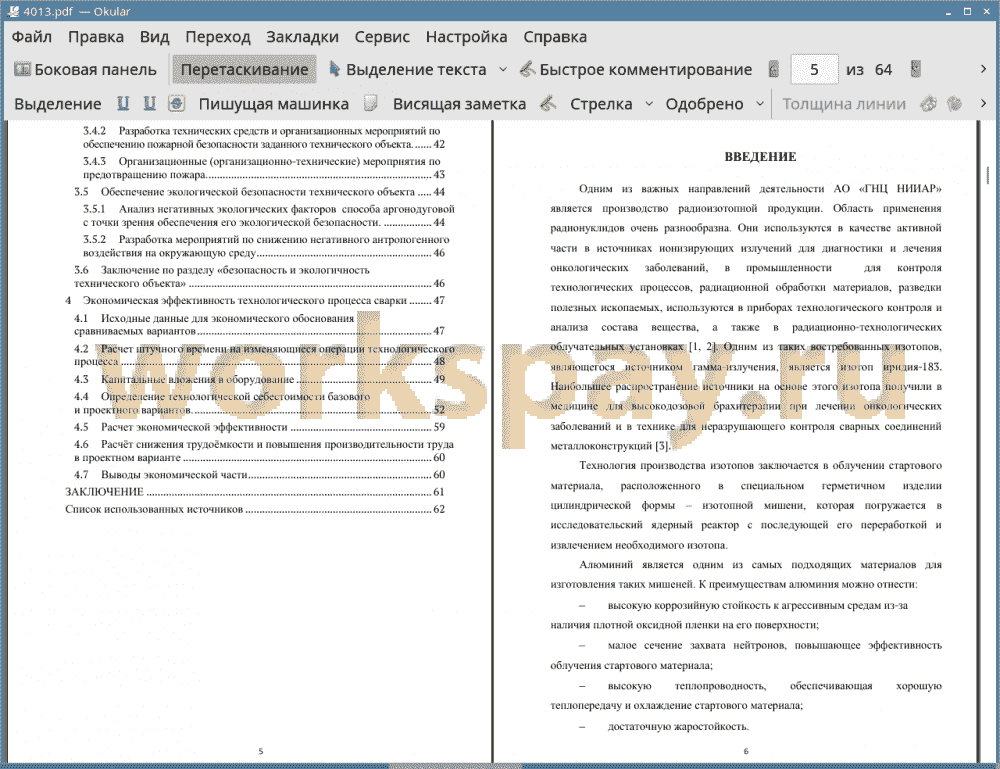Click contents entry 4.3 Капитальные вложения в оборудование
Screen dimensions: 1000x769
point(259,379)
